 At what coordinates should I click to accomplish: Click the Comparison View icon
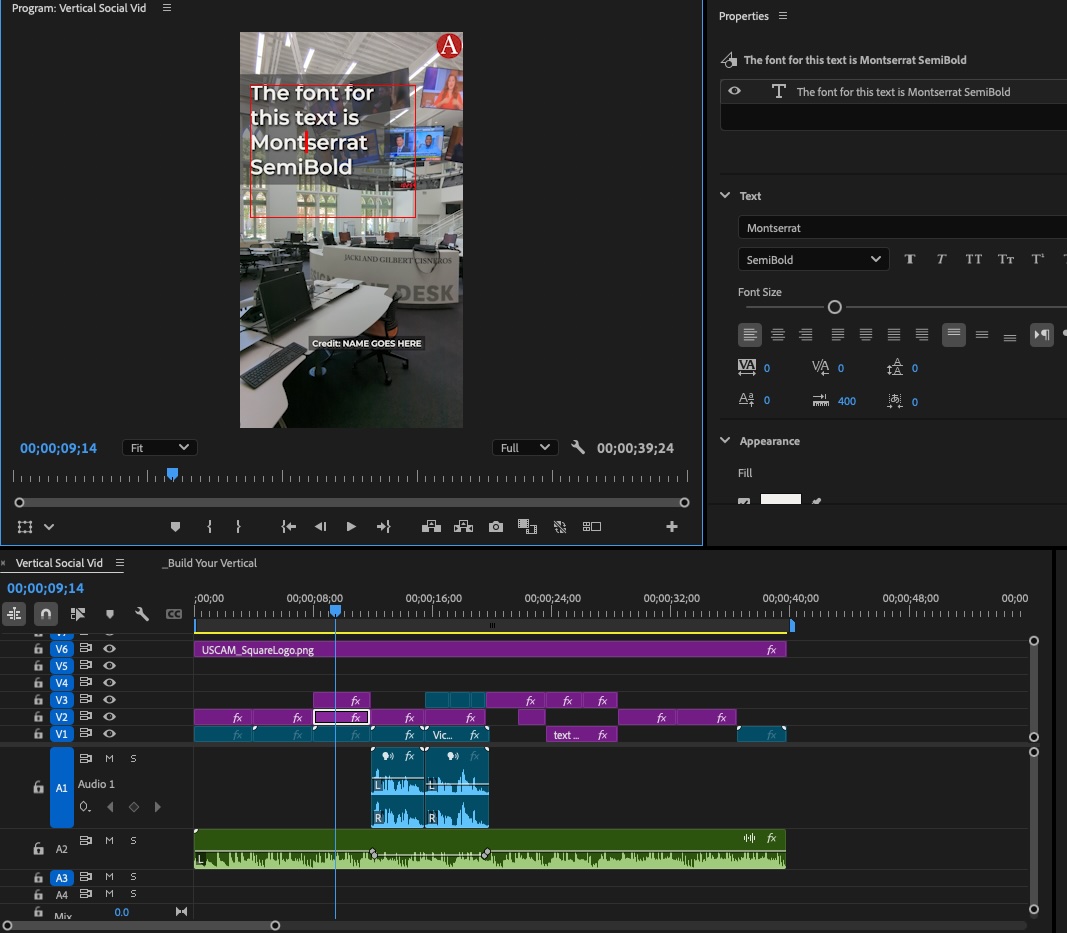527,527
